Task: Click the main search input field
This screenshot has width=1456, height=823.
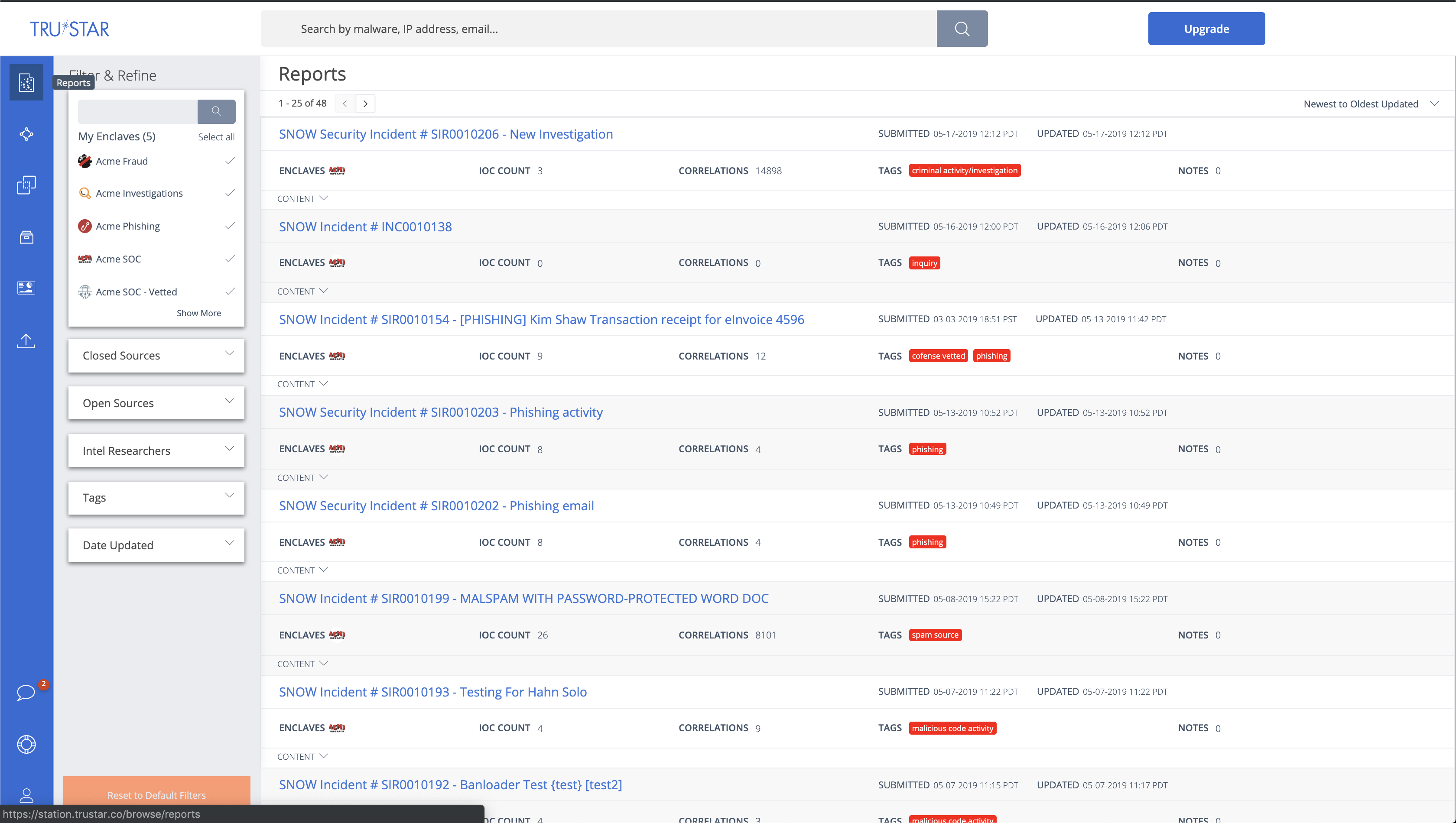Action: click(598, 29)
